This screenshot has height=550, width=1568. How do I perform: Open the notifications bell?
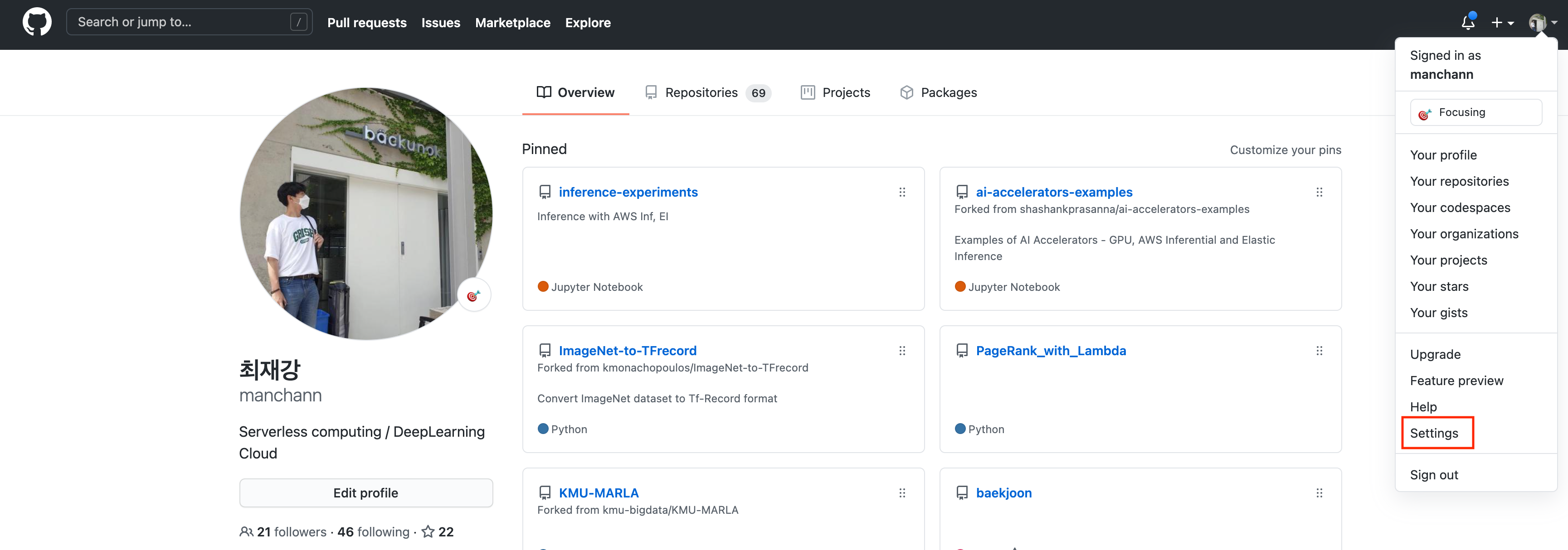[1468, 23]
